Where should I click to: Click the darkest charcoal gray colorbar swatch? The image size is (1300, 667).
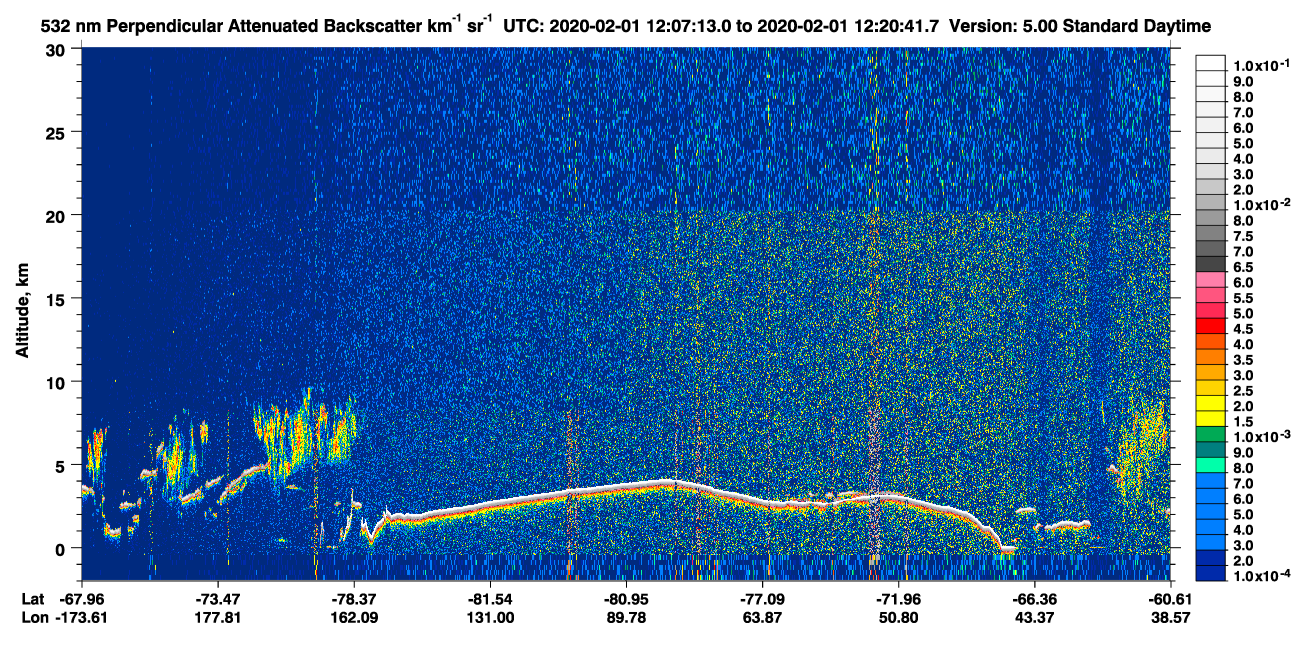1210,264
